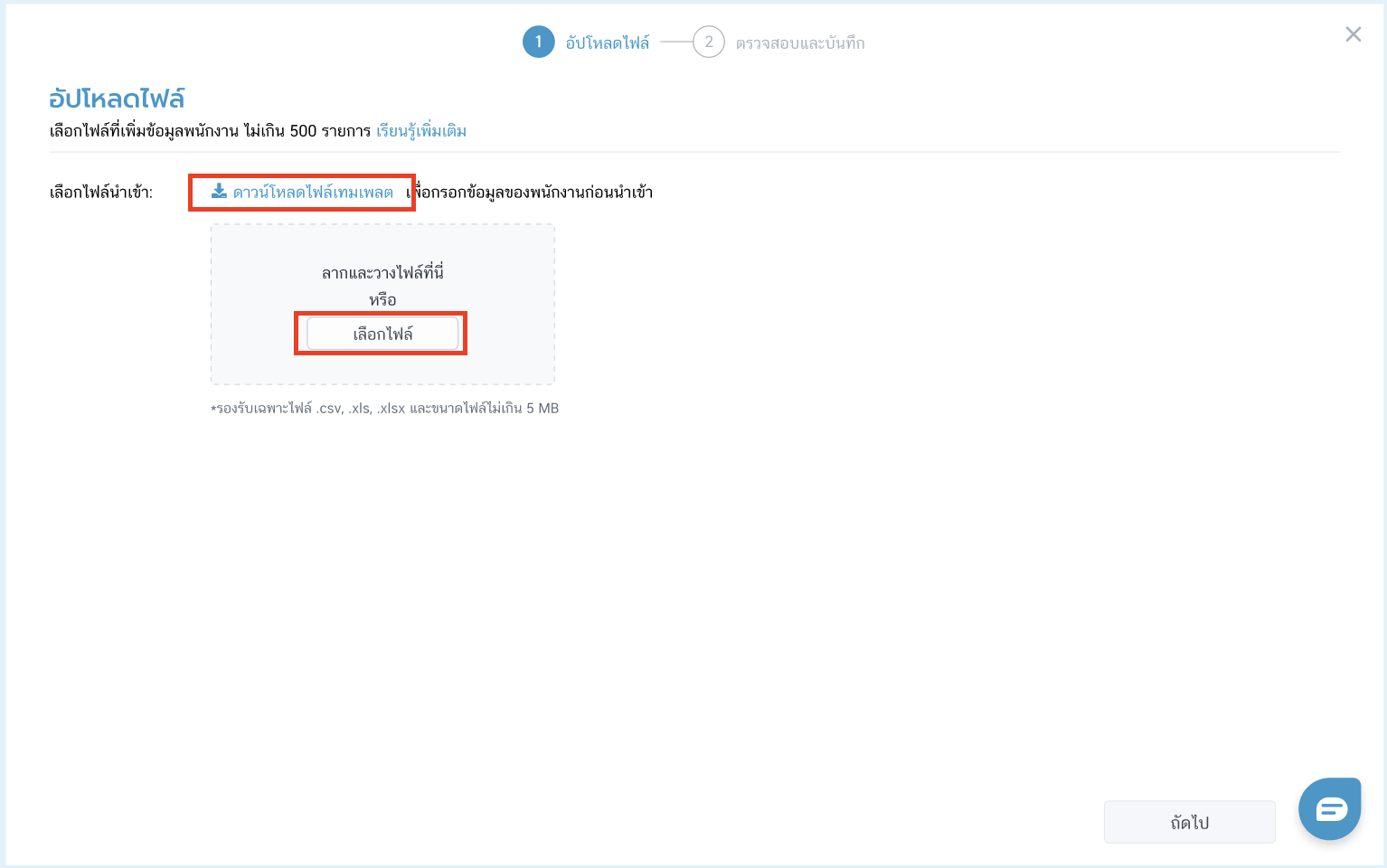Screen dimensions: 1387x868
Task: Open the เรียนรู้เพิ่มเติม link
Action: point(421,131)
